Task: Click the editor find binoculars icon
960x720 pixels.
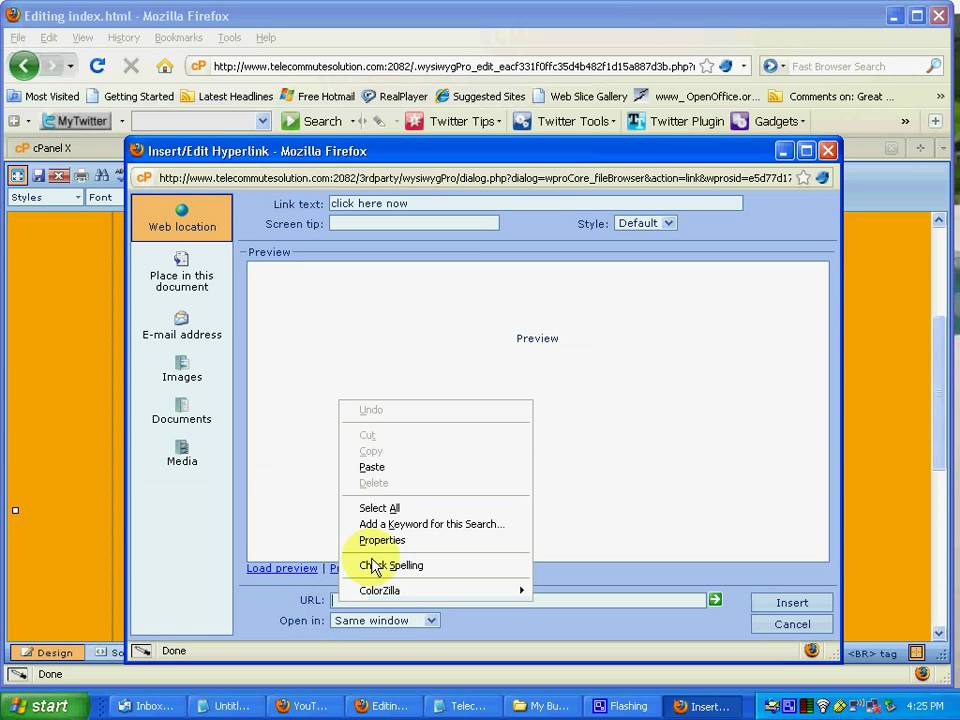Action: [102, 176]
